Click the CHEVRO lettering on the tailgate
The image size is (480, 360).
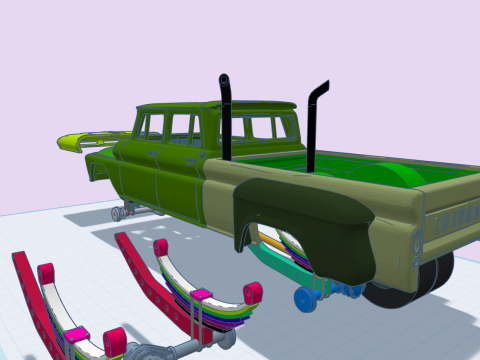click(457, 218)
